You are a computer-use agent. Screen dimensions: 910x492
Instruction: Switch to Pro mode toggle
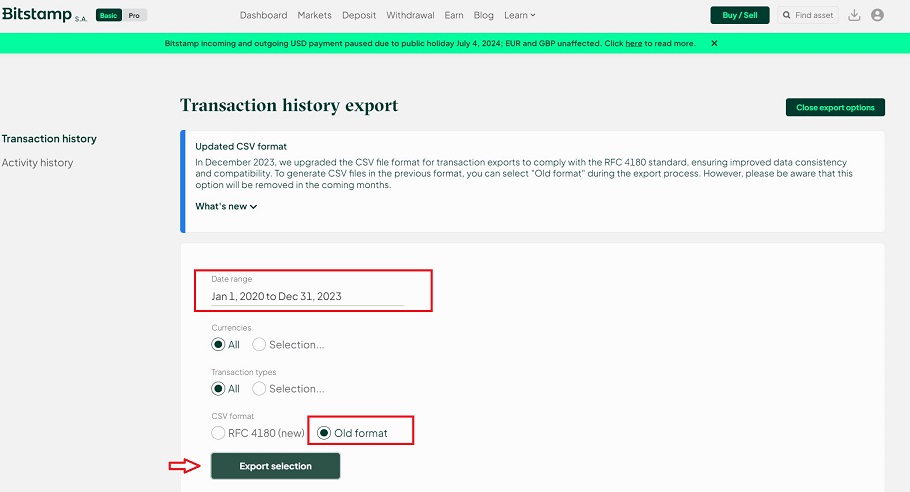pos(135,16)
